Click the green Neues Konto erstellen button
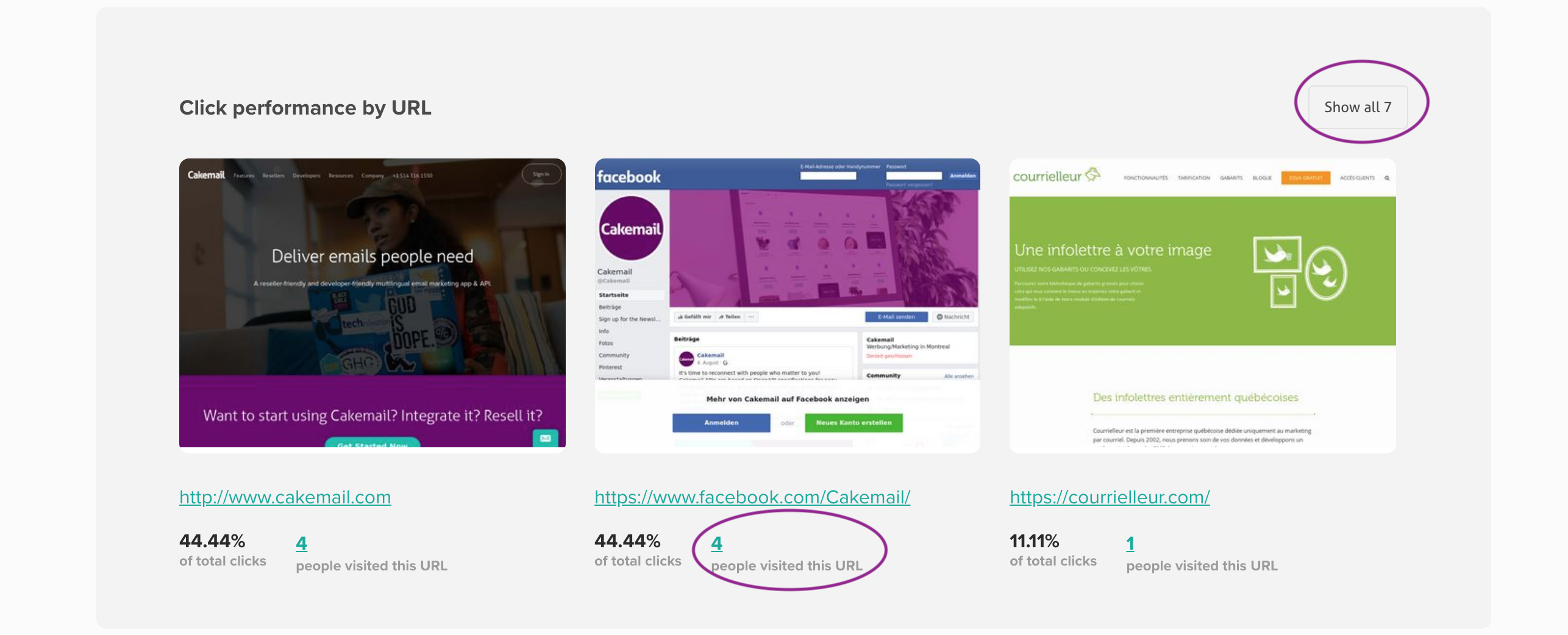Image resolution: width=1568 pixels, height=635 pixels. tap(853, 422)
